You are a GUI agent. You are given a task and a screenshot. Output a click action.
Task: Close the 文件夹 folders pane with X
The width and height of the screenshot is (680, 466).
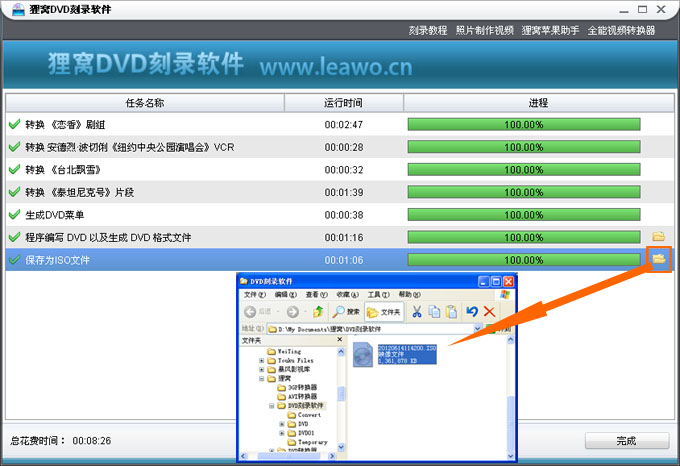[x=340, y=340]
